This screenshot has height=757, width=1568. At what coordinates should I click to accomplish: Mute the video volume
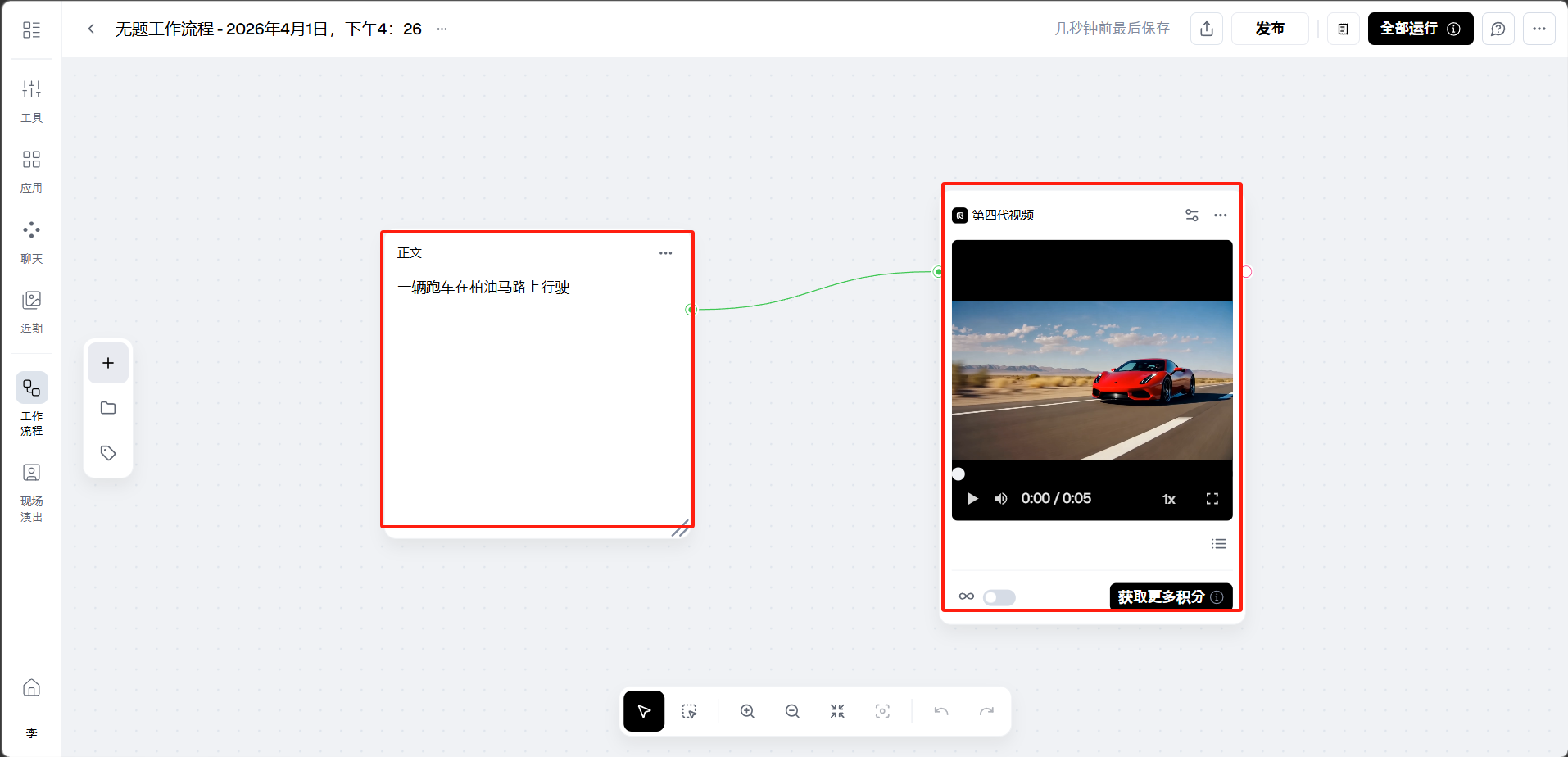1001,499
